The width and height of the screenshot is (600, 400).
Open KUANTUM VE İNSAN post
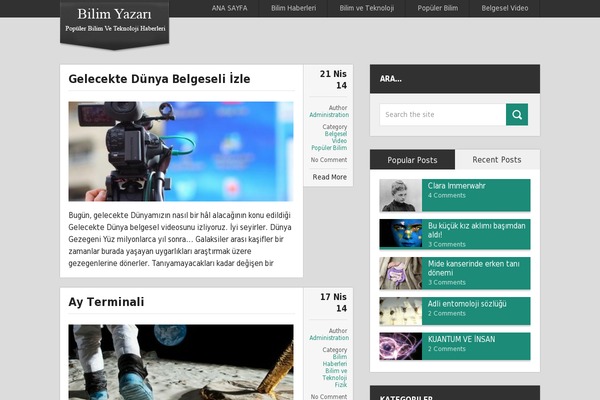(461, 339)
